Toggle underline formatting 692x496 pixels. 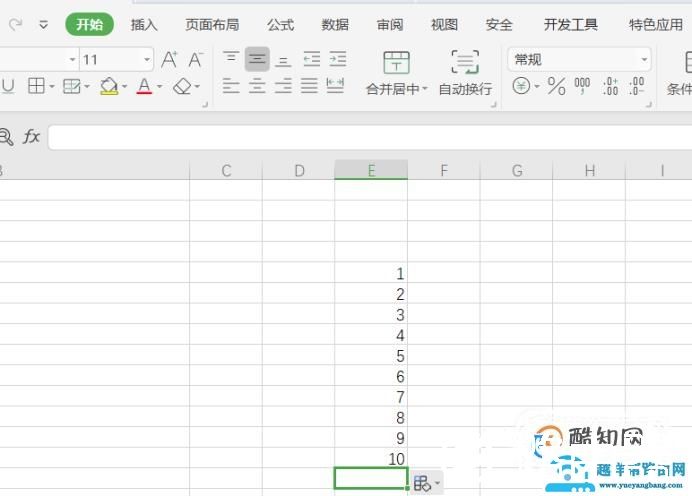[x=8, y=86]
